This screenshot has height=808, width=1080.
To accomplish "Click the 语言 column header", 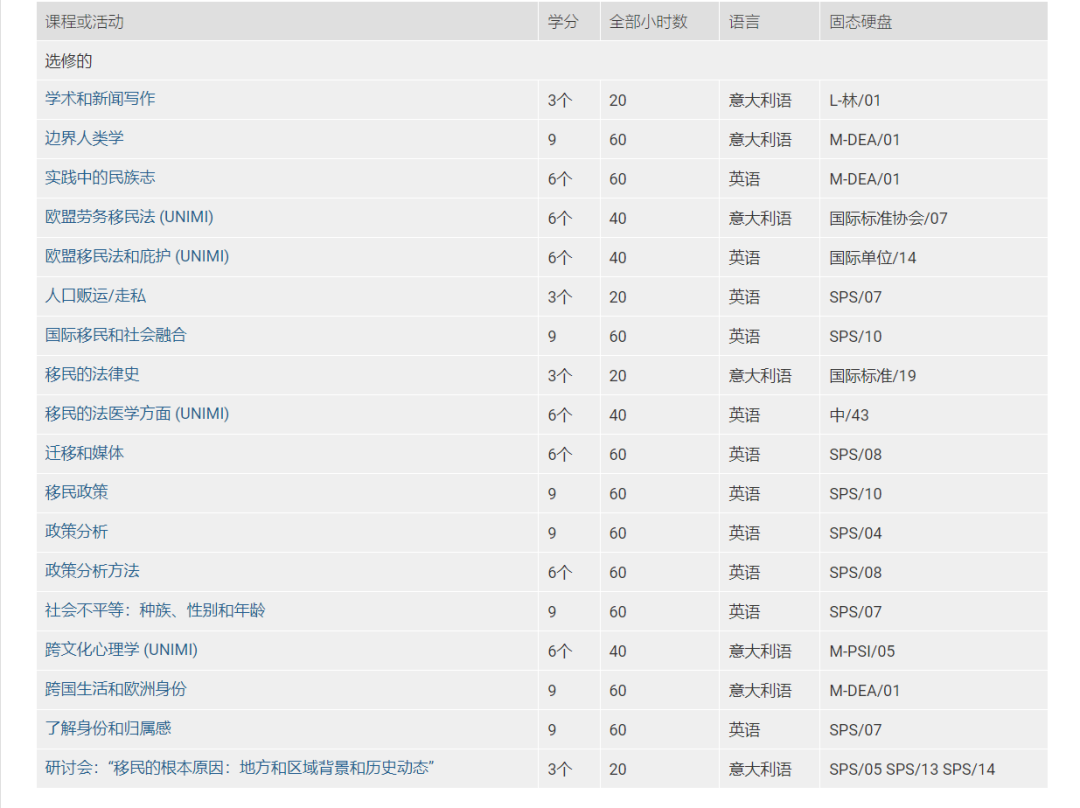I will coord(744,22).
